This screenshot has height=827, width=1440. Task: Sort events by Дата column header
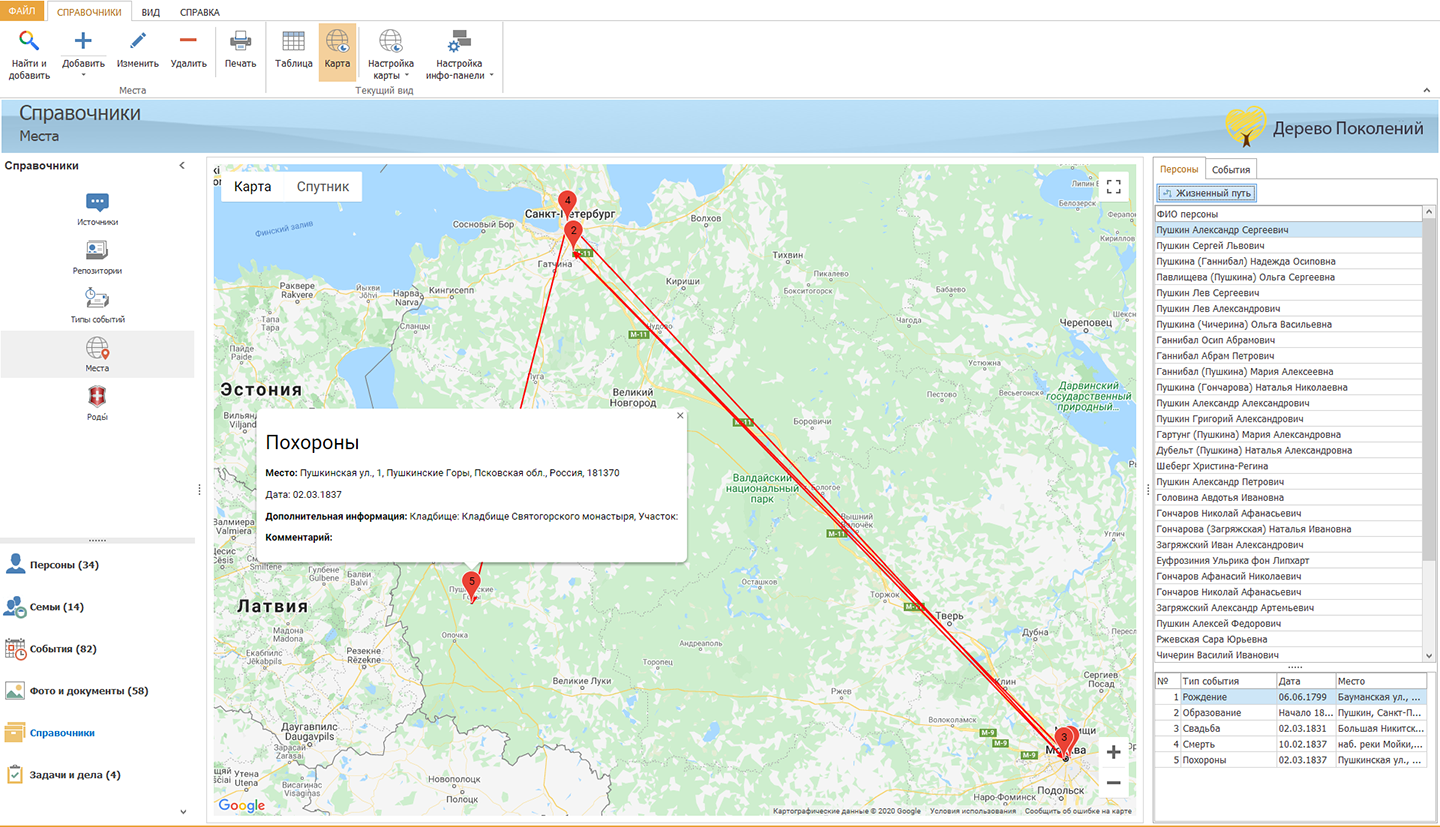[x=1304, y=681]
